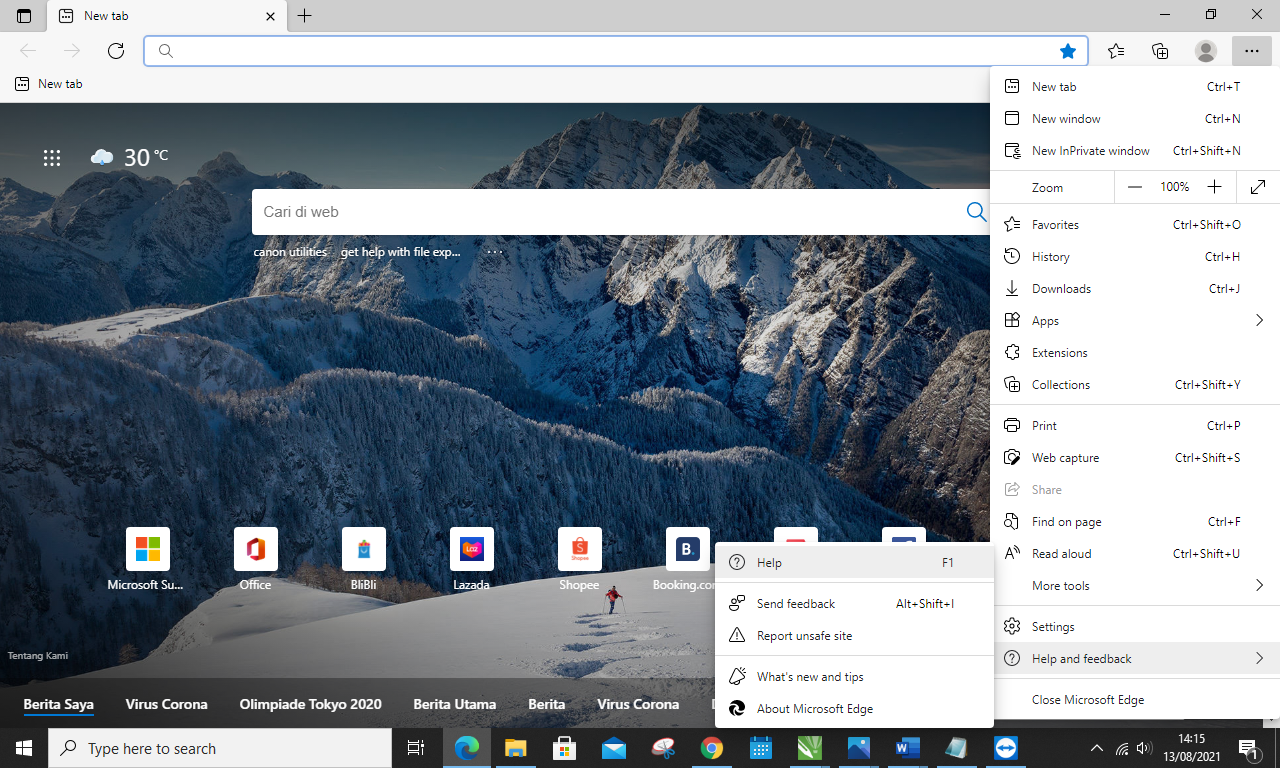
Task: Increase zoom with the plus control
Action: click(1214, 187)
